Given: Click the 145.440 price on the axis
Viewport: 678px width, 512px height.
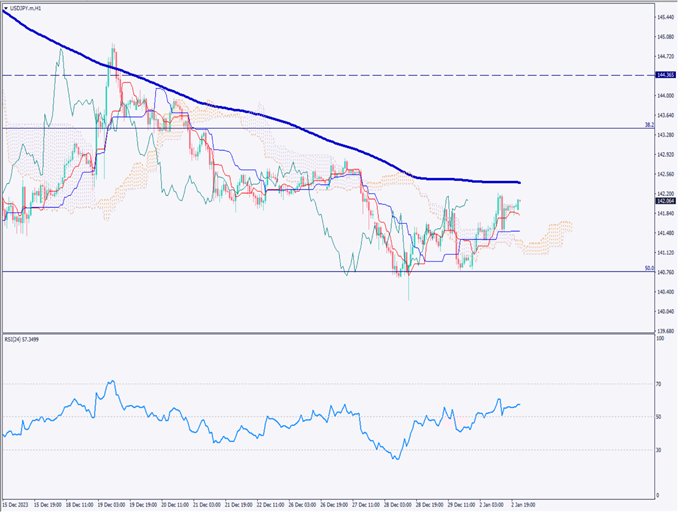Looking at the screenshot, I should pyautogui.click(x=664, y=17).
